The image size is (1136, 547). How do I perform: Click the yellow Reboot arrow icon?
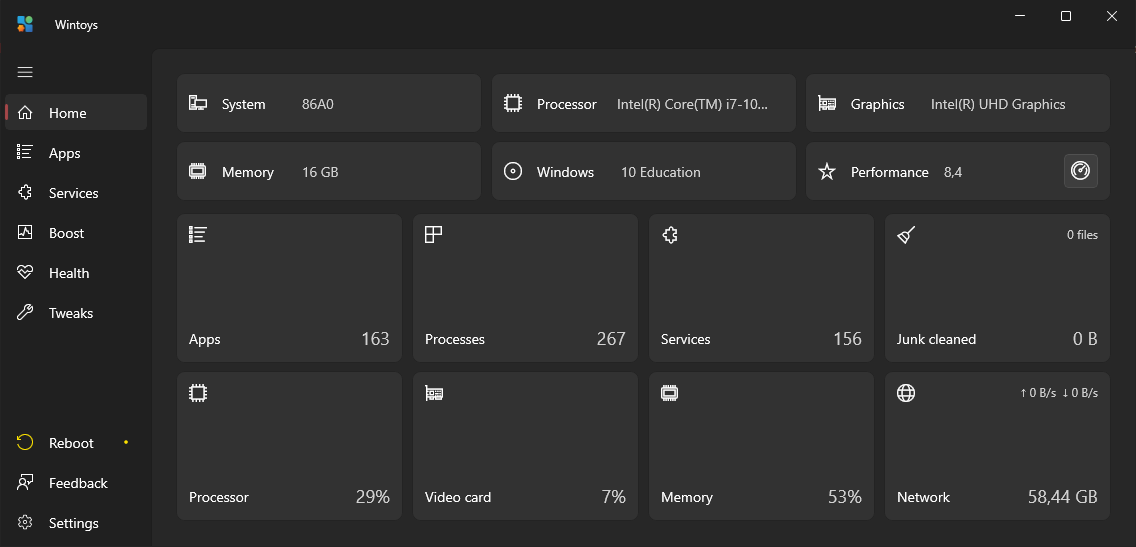[x=25, y=443]
